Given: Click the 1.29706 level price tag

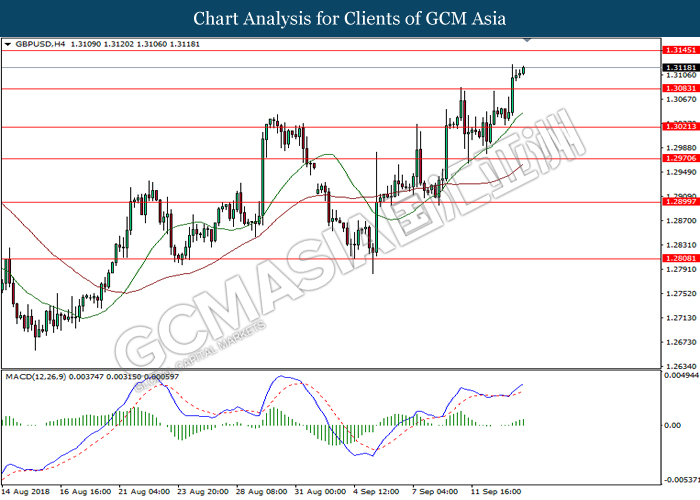Looking at the screenshot, I should tap(681, 158).
